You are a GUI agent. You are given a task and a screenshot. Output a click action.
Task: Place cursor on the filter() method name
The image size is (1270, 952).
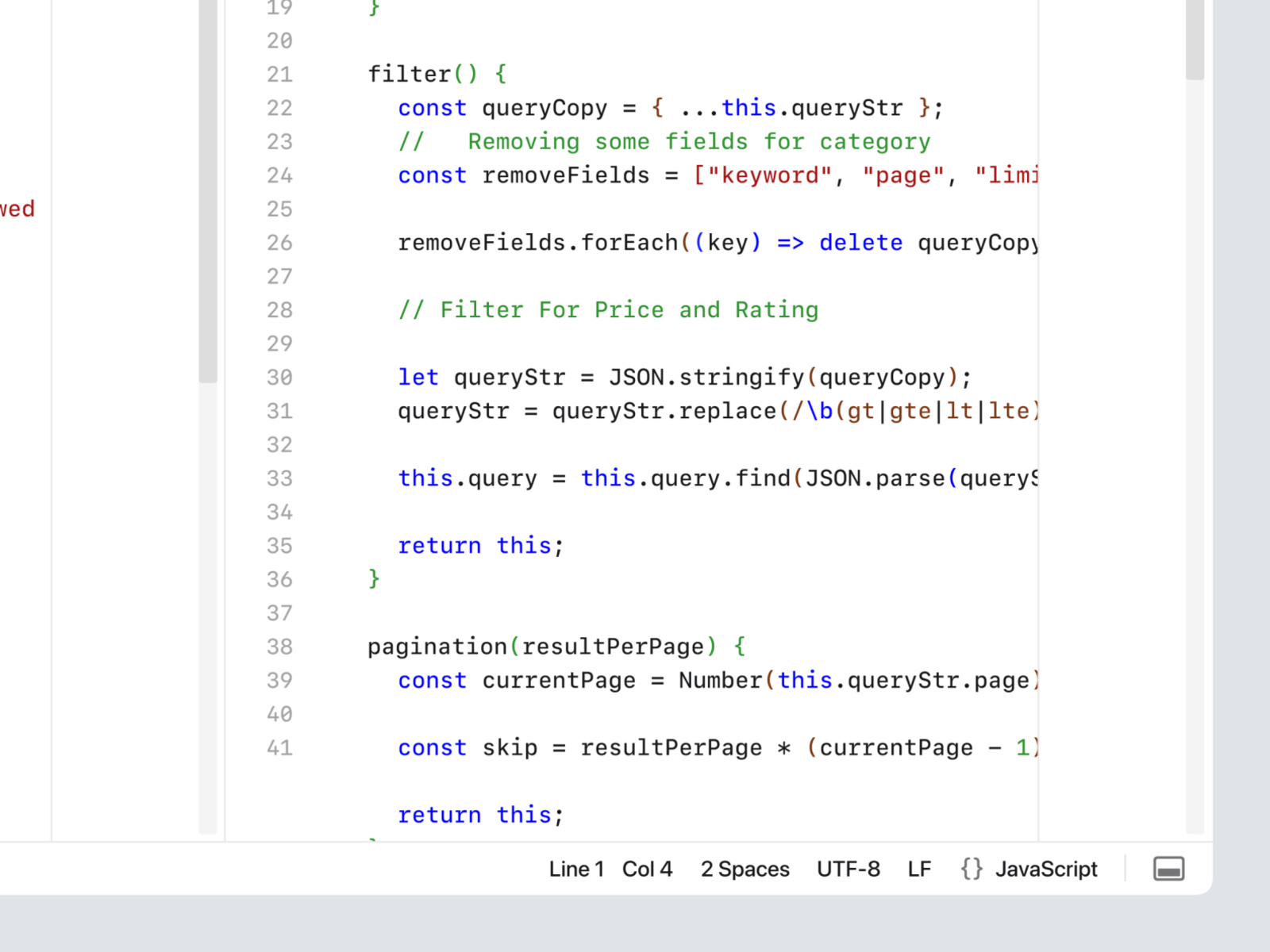[x=410, y=73]
